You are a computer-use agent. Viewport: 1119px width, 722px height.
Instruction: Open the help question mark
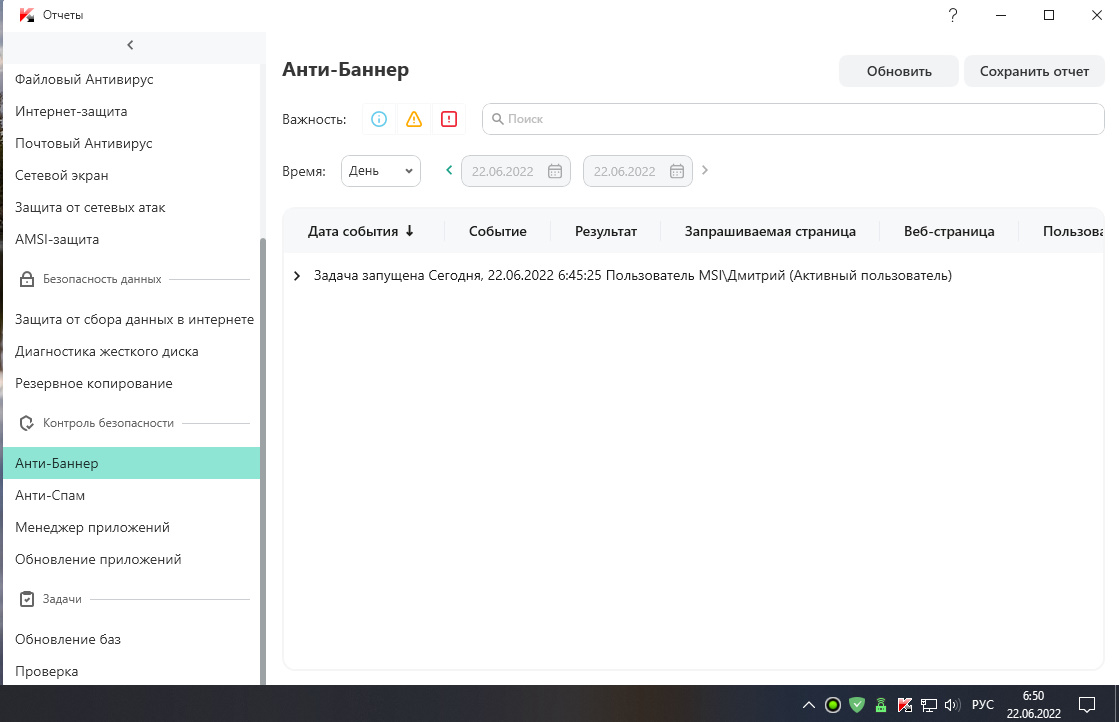pyautogui.click(x=953, y=15)
